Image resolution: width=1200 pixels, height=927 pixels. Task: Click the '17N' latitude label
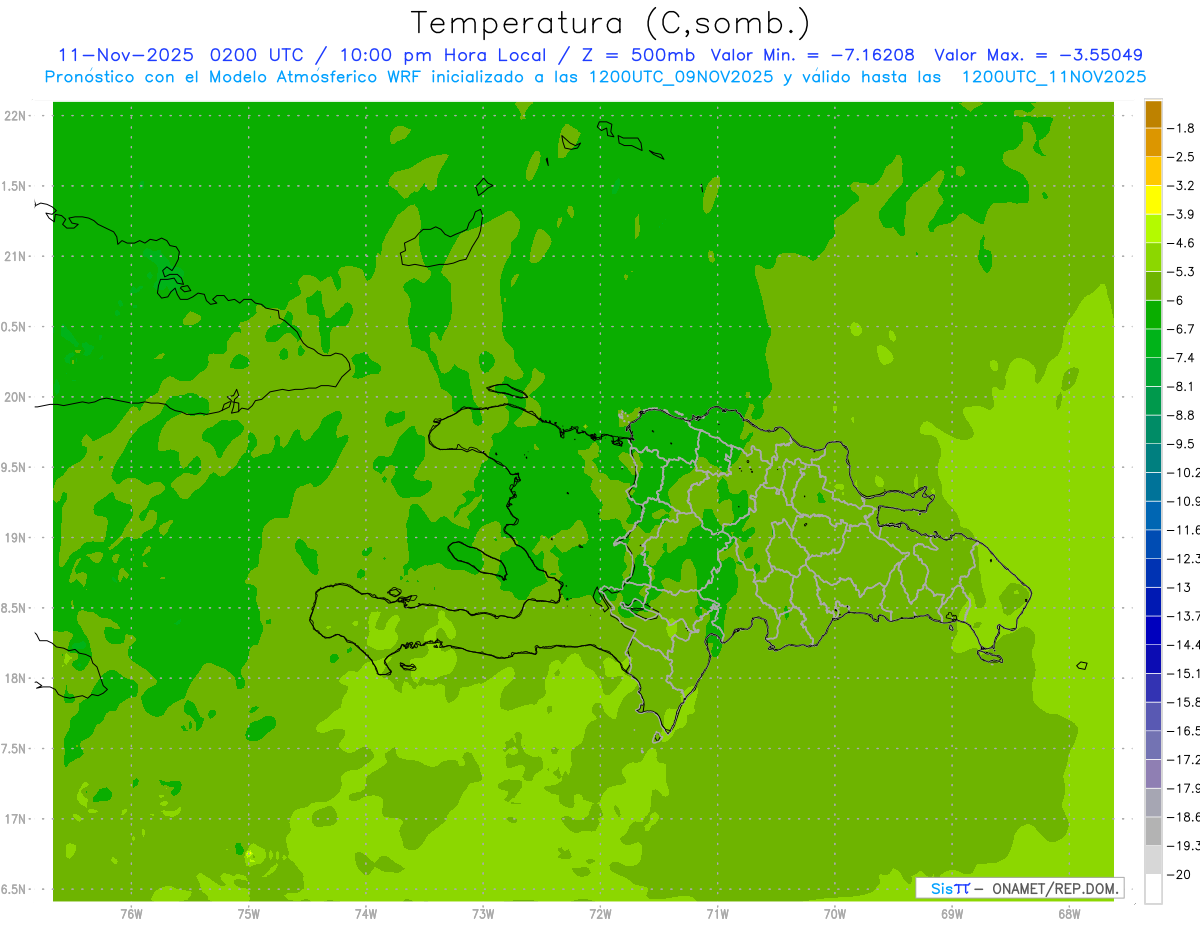coord(15,820)
